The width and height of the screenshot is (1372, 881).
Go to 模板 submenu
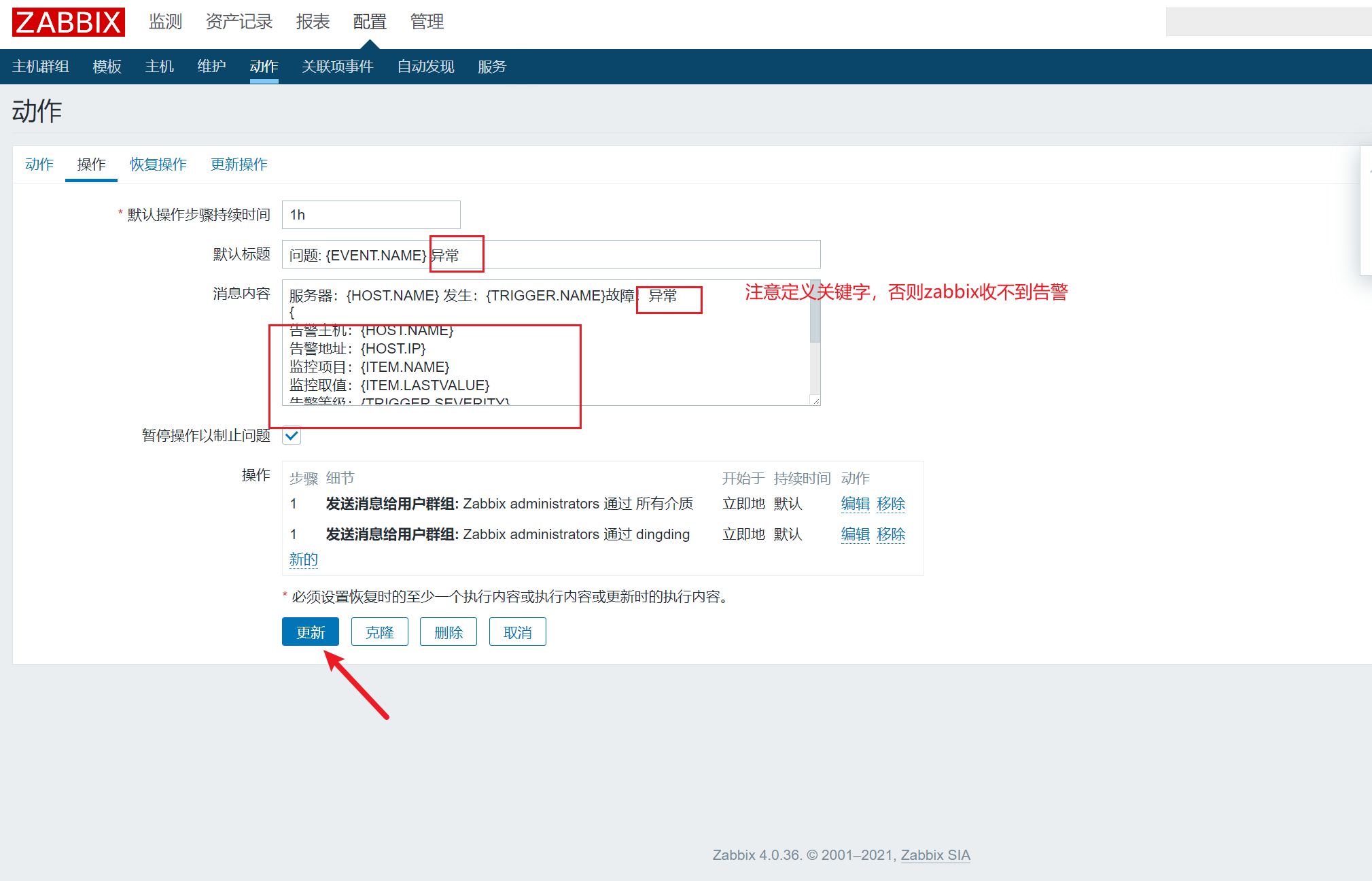pyautogui.click(x=107, y=67)
